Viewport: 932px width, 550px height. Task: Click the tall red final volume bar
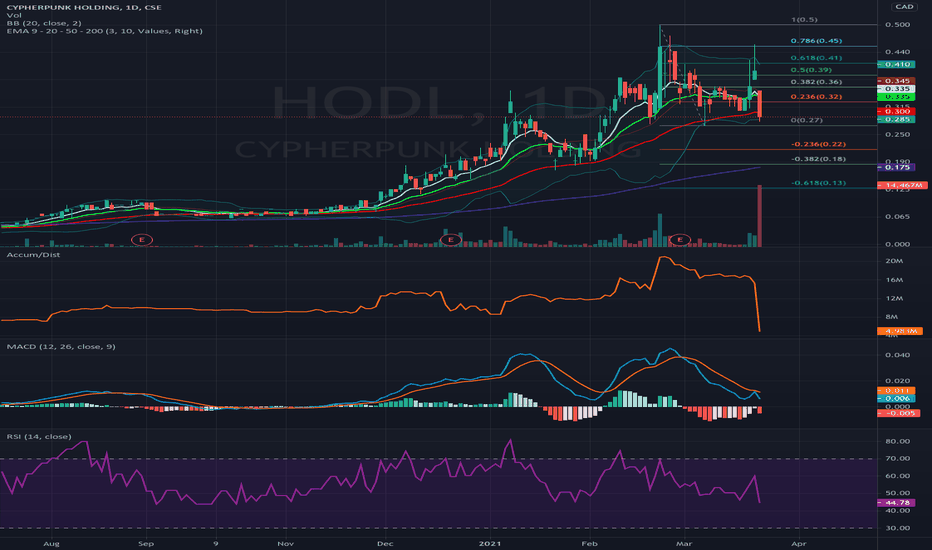[760, 216]
